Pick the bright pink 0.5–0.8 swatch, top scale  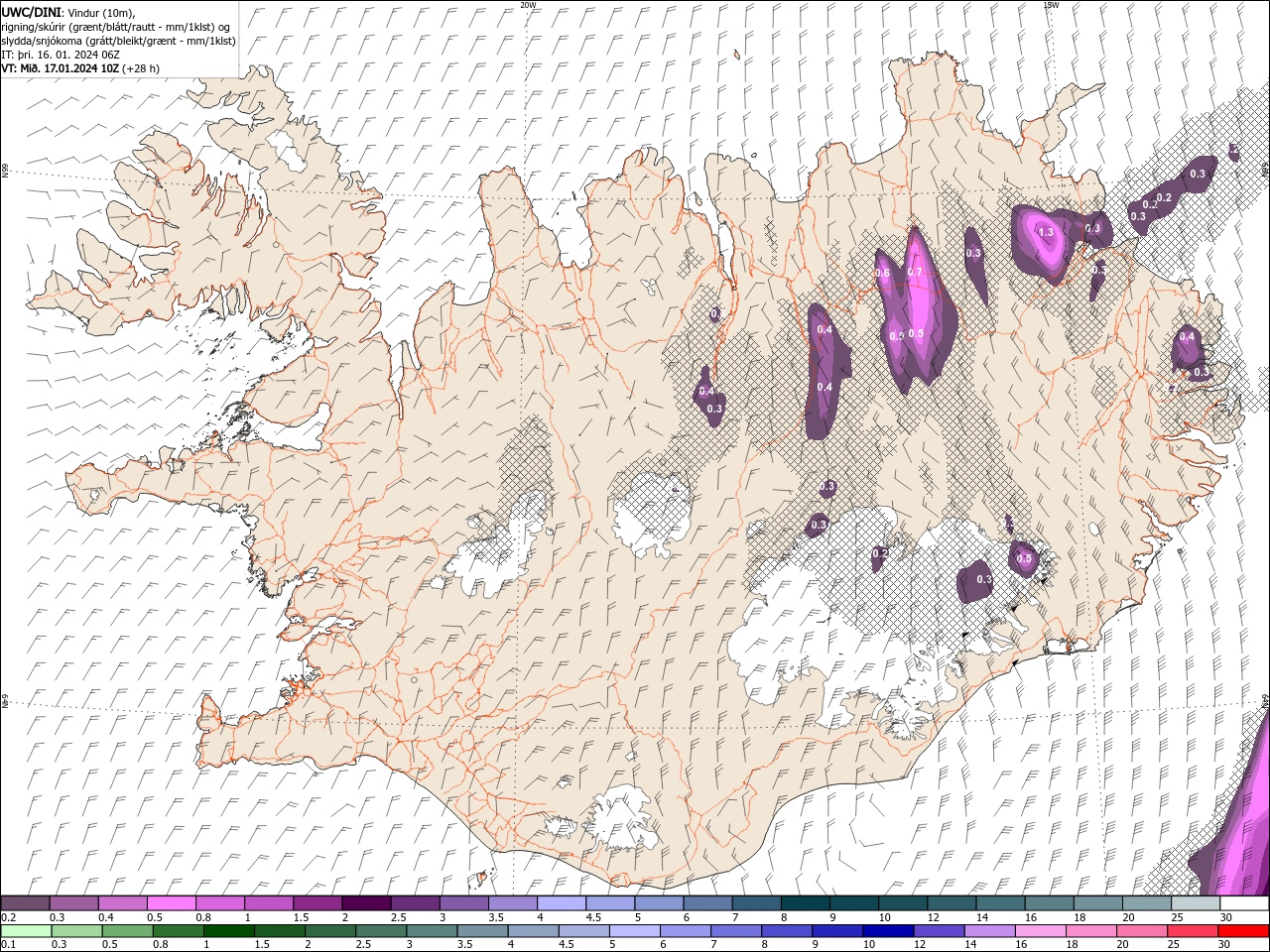pos(171,903)
